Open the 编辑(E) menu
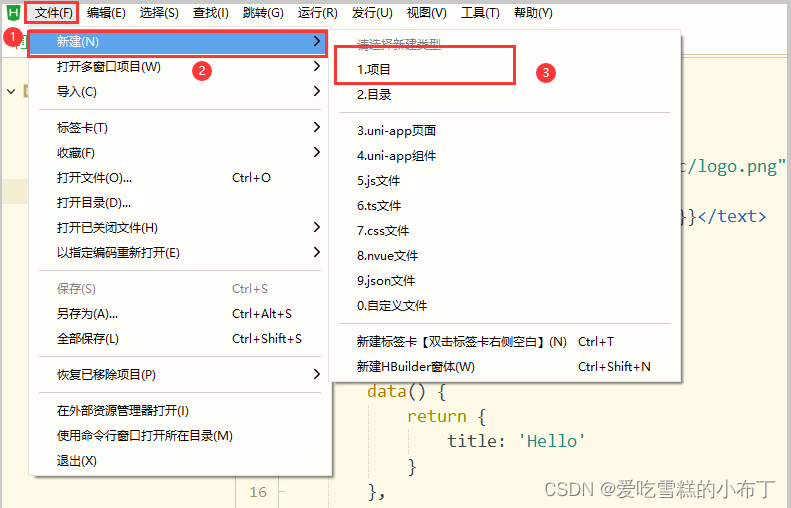This screenshot has height=508, width=791. pyautogui.click(x=106, y=13)
